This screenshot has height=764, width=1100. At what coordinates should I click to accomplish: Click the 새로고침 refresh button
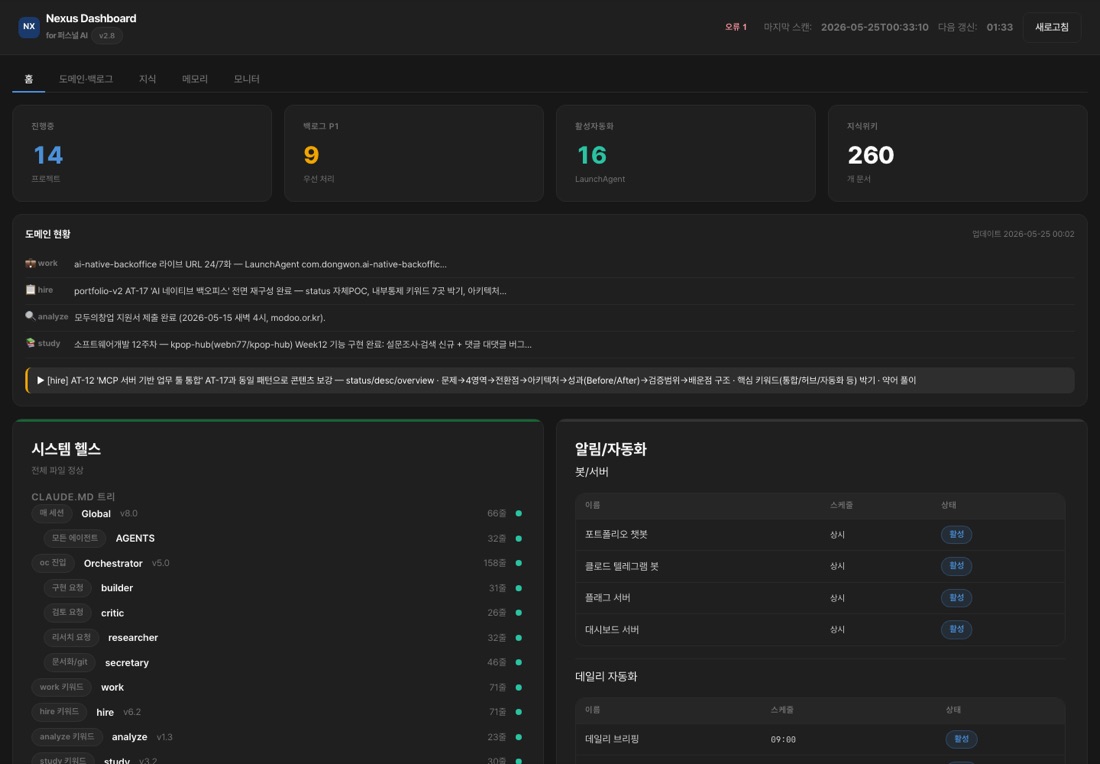(x=1052, y=27)
